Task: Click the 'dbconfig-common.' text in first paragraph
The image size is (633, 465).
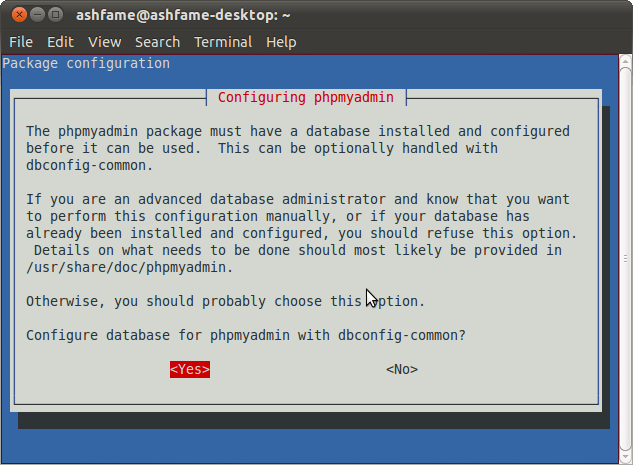Action: 90,165
